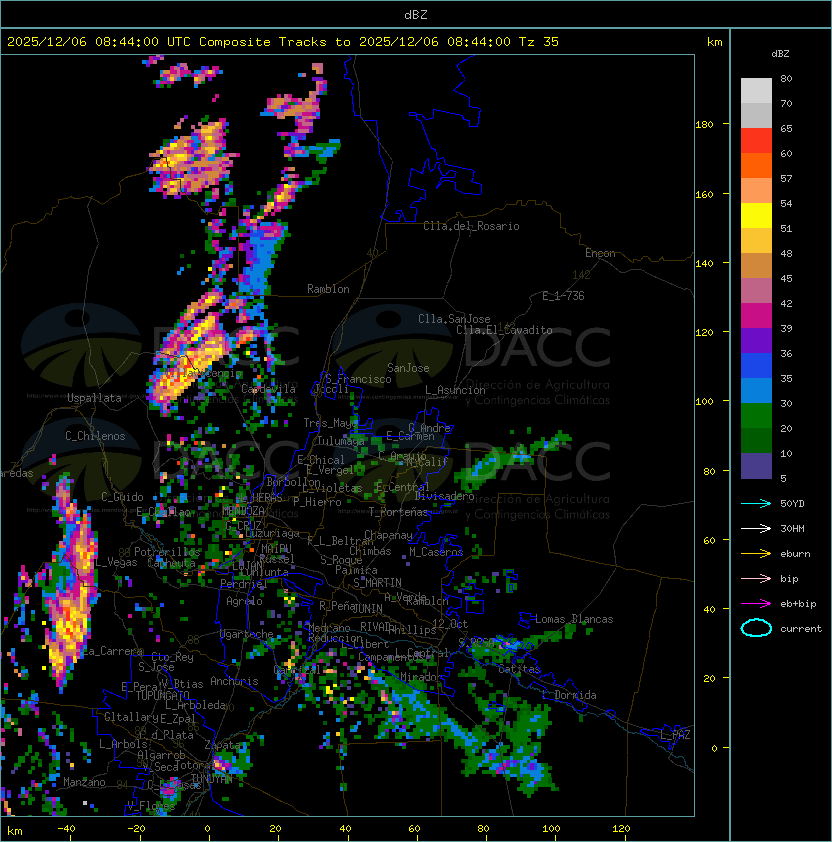Click the Ugarteche label

247,634
